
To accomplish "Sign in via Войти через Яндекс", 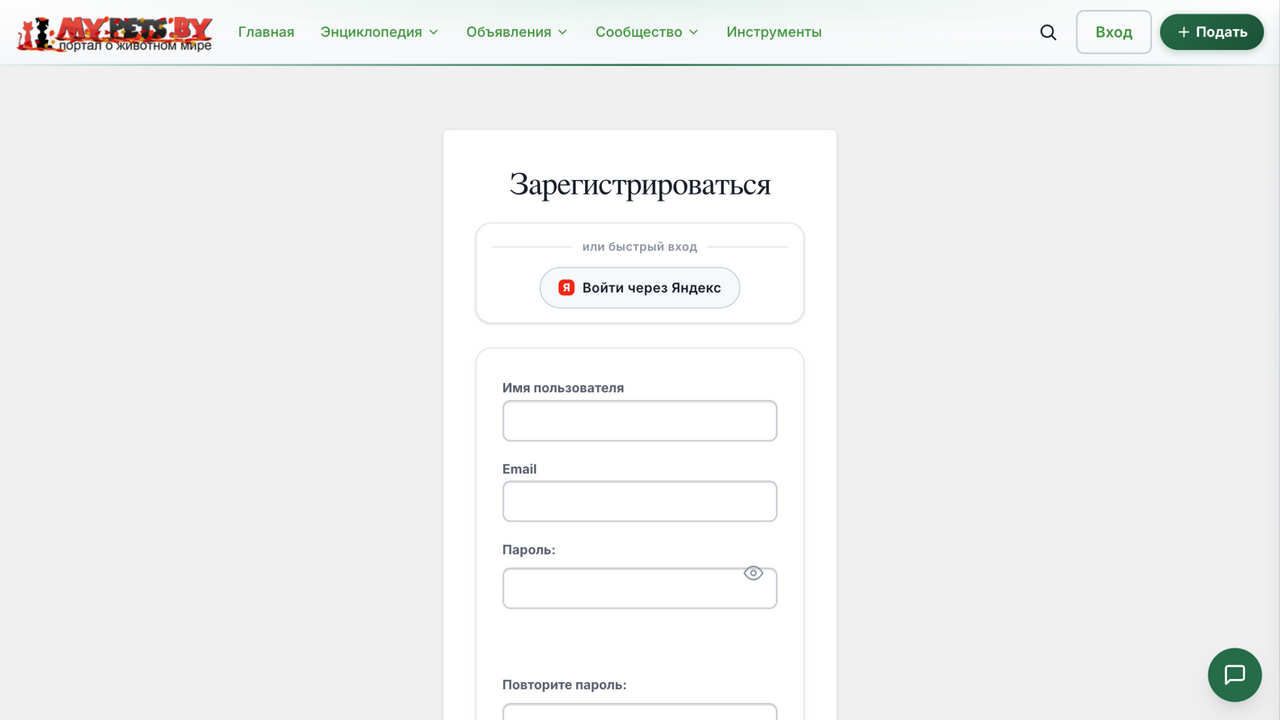I will click(x=640, y=288).
